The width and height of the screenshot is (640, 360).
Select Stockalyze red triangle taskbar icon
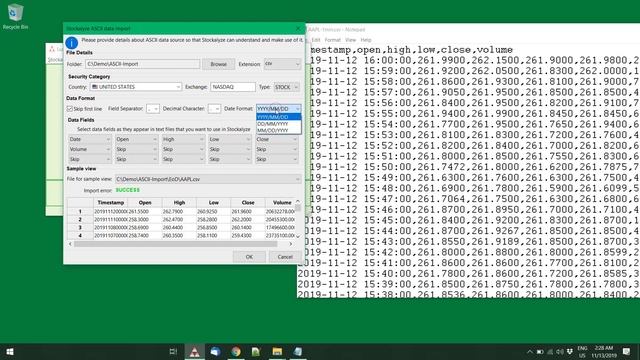tap(195, 352)
